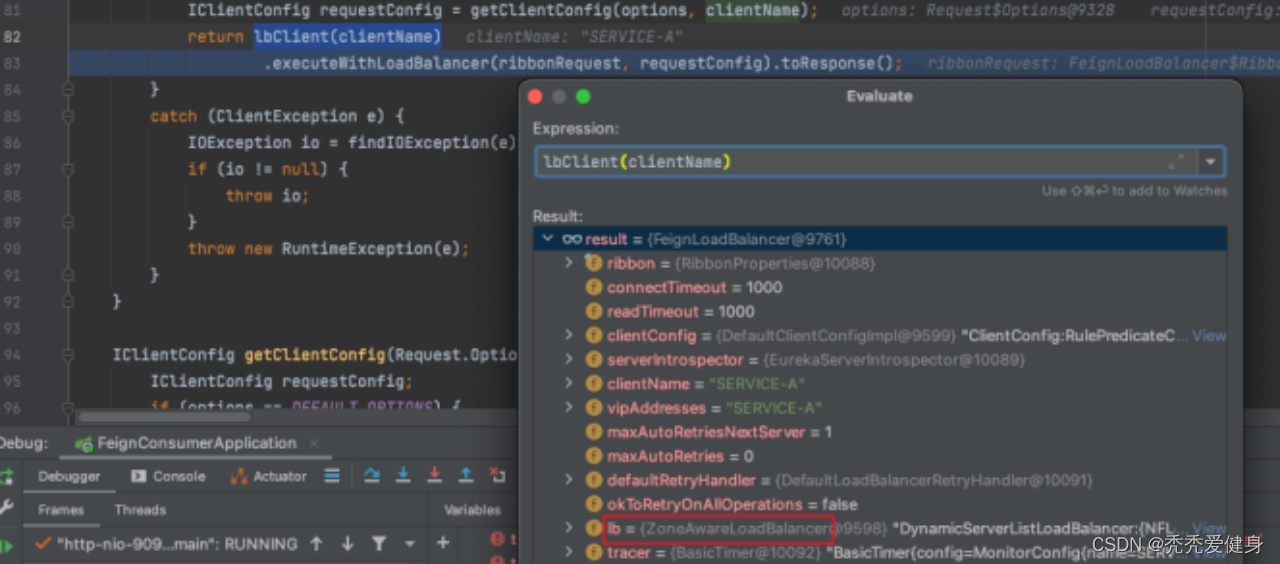
Task: Open the expression history dropdown arrow
Action: point(1211,161)
